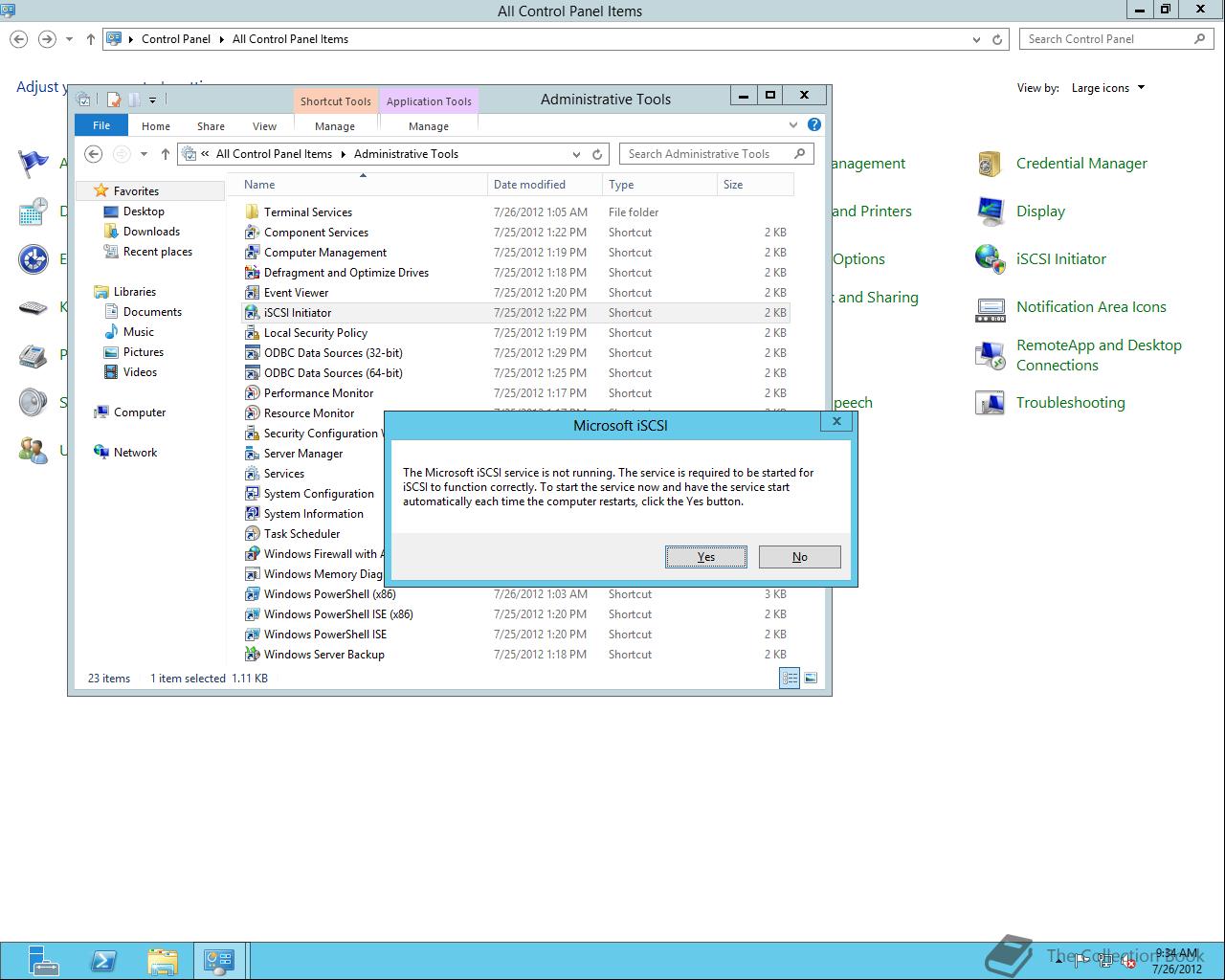
Task: Click the Windows Server Backup icon
Action: point(252,655)
